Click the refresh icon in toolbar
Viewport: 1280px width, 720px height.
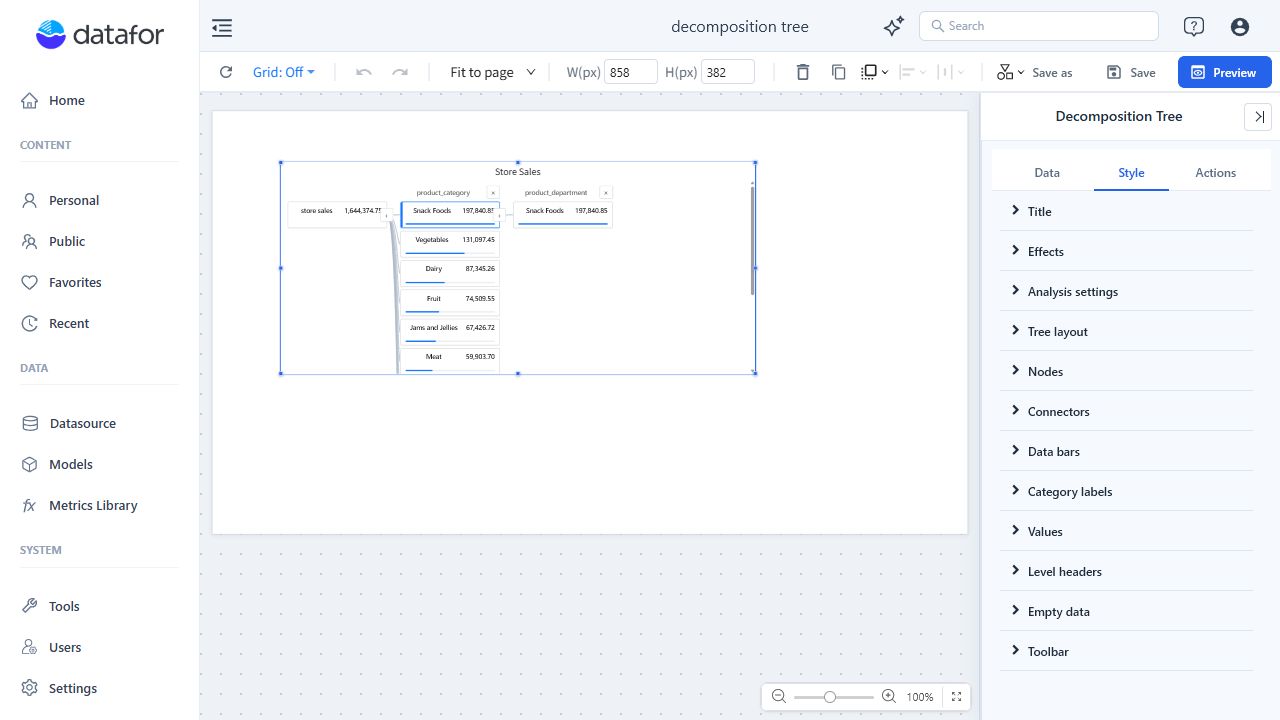pos(226,72)
